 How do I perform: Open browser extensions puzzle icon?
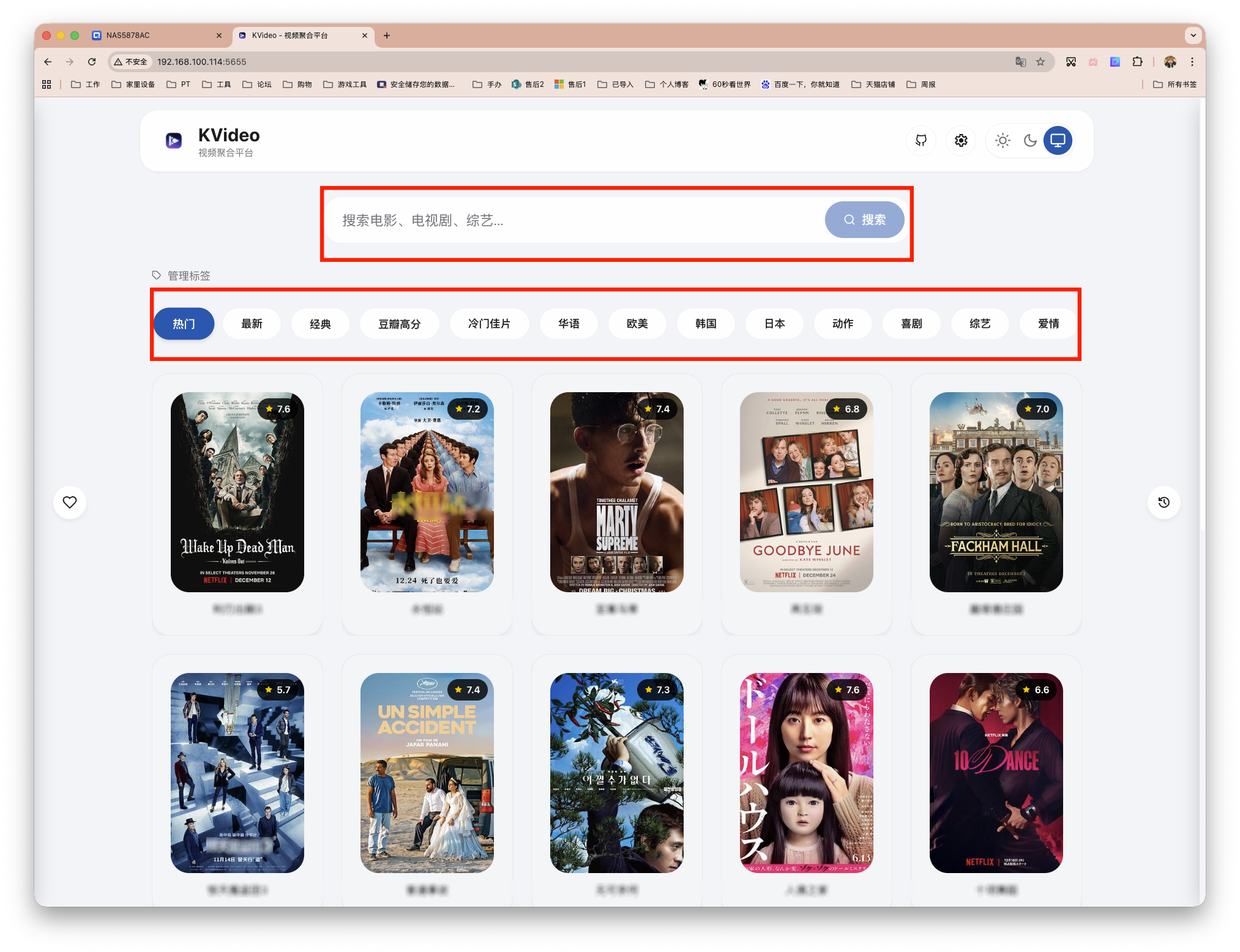click(1137, 62)
